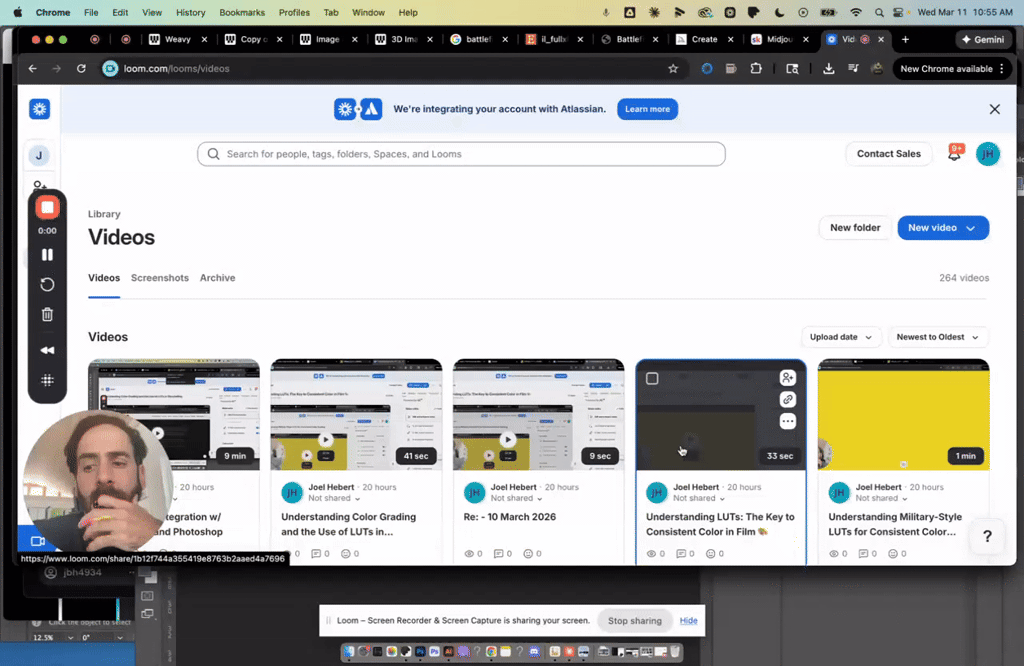Switch to the Midjou browser tab
This screenshot has height=666, width=1024.
click(x=778, y=39)
